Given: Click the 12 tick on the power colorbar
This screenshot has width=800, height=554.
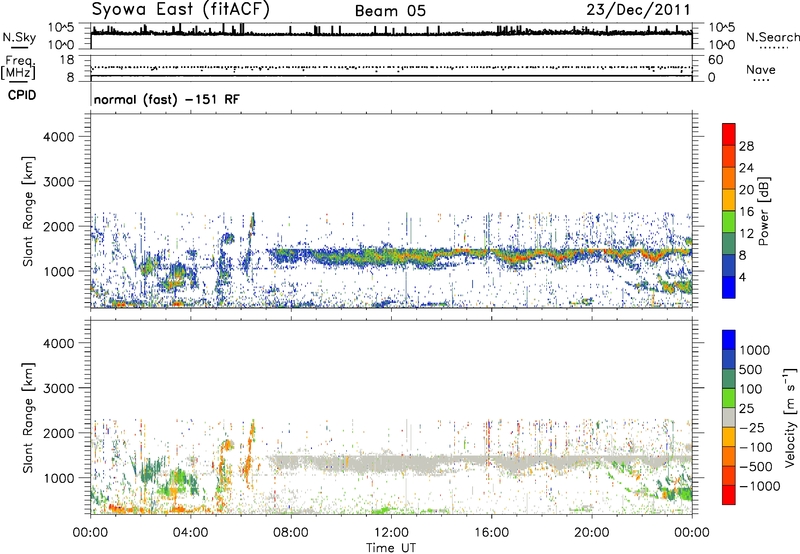Looking at the screenshot, I should coord(746,234).
